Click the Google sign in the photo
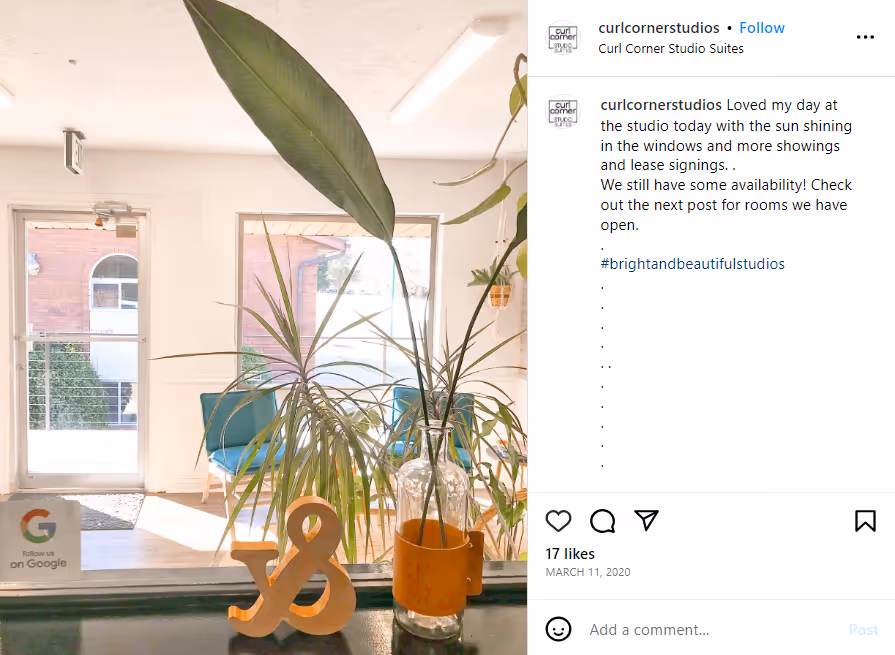 [39, 539]
